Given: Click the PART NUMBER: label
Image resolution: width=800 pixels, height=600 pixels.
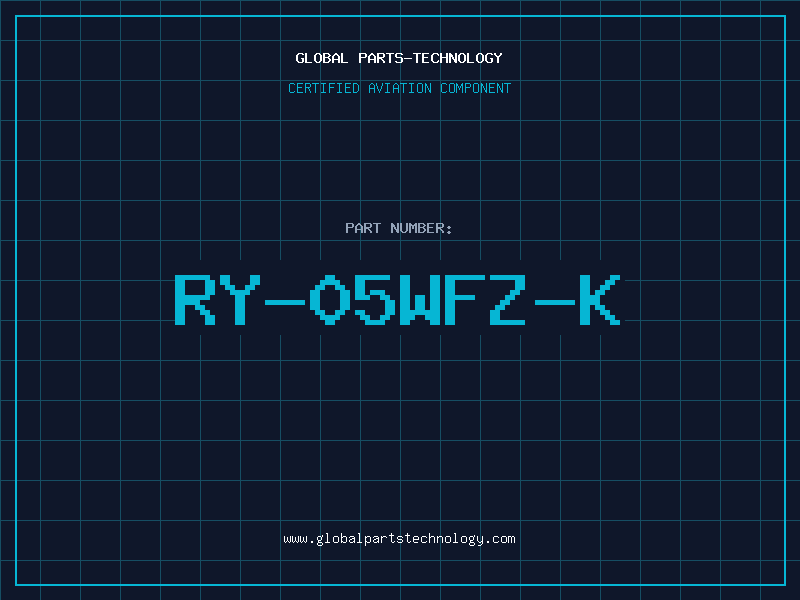Looking at the screenshot, I should [x=399, y=228].
